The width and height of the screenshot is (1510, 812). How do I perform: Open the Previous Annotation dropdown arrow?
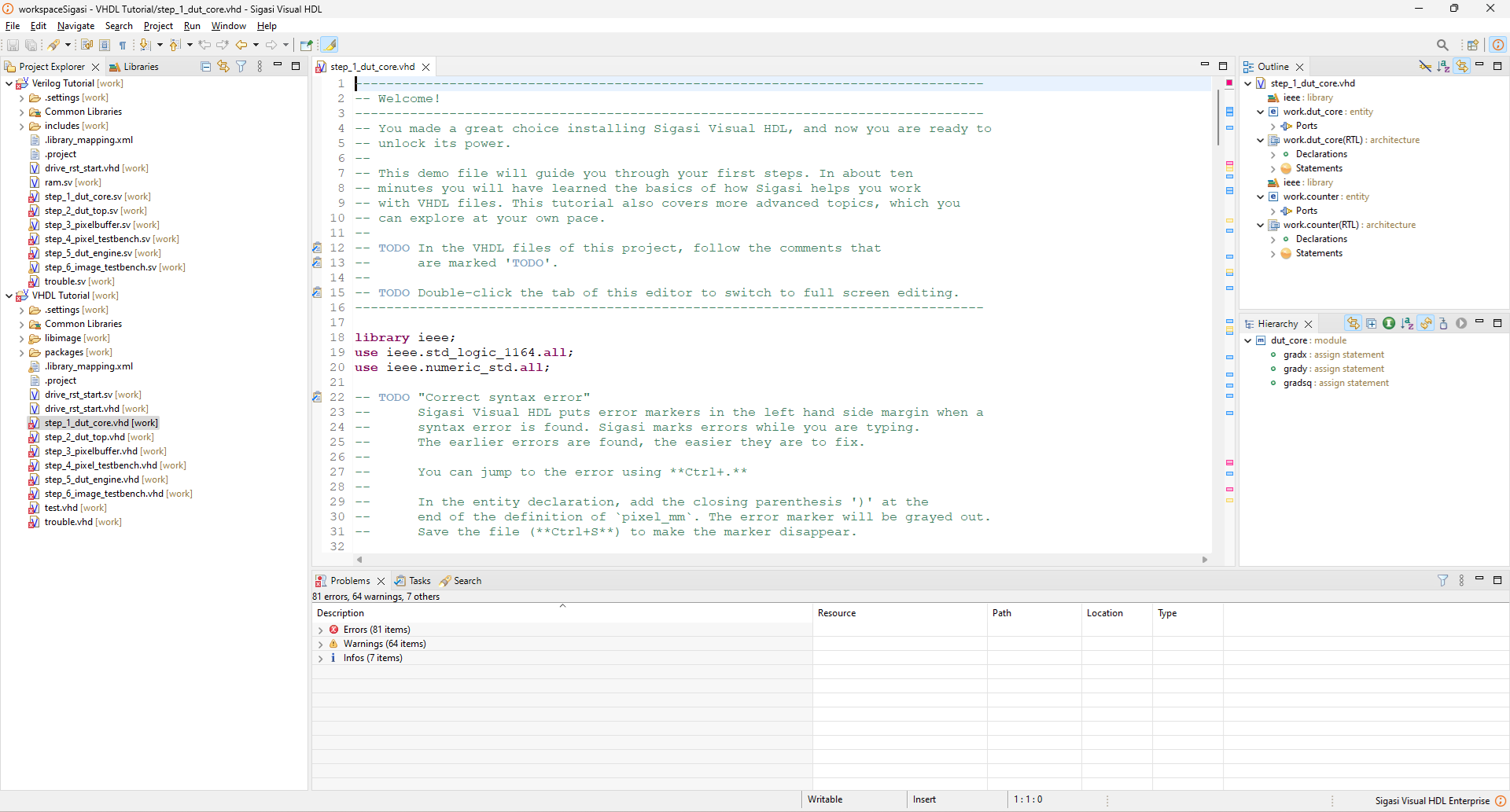pos(190,46)
